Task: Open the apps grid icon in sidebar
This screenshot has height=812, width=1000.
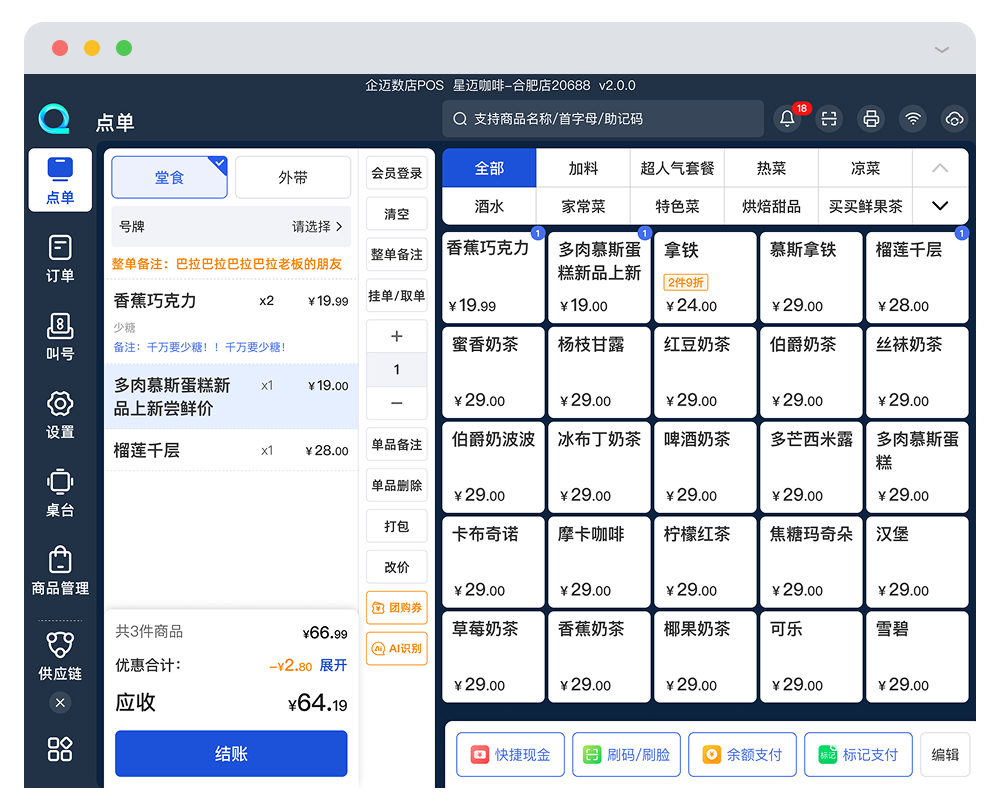Action: pyautogui.click(x=60, y=749)
